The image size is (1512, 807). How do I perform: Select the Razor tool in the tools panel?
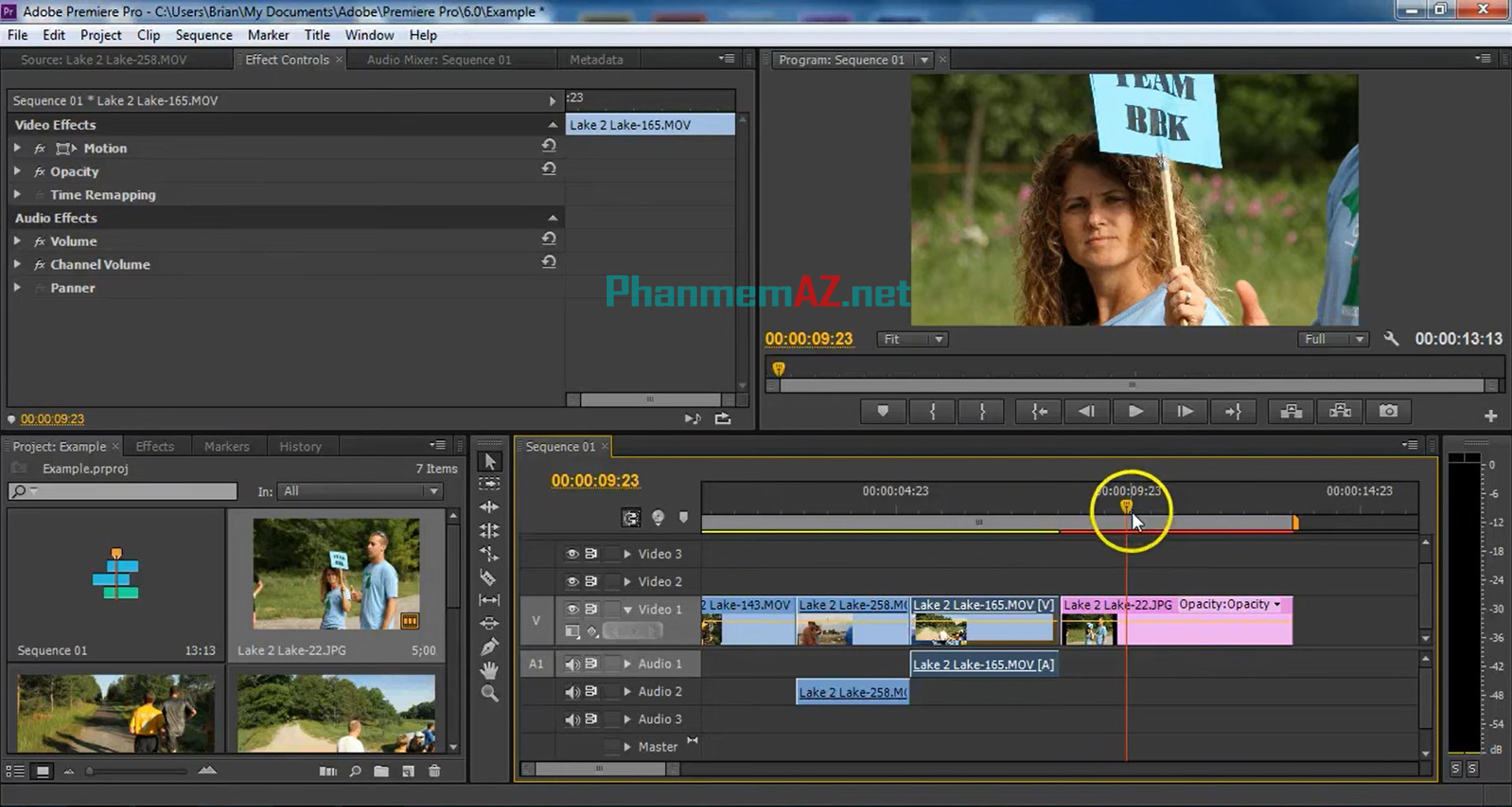pos(489,578)
